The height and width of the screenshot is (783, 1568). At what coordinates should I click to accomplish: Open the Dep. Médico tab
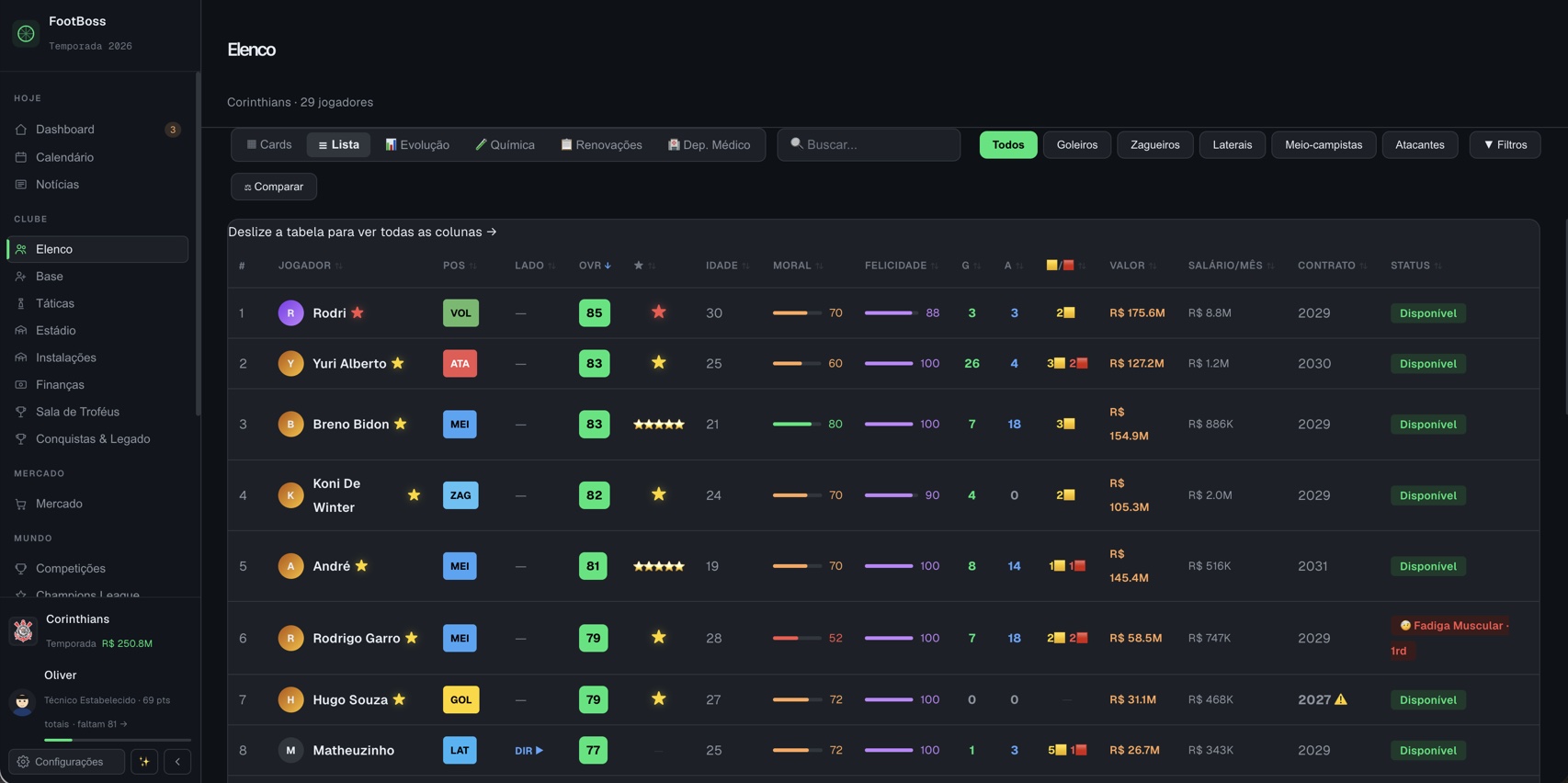point(709,144)
